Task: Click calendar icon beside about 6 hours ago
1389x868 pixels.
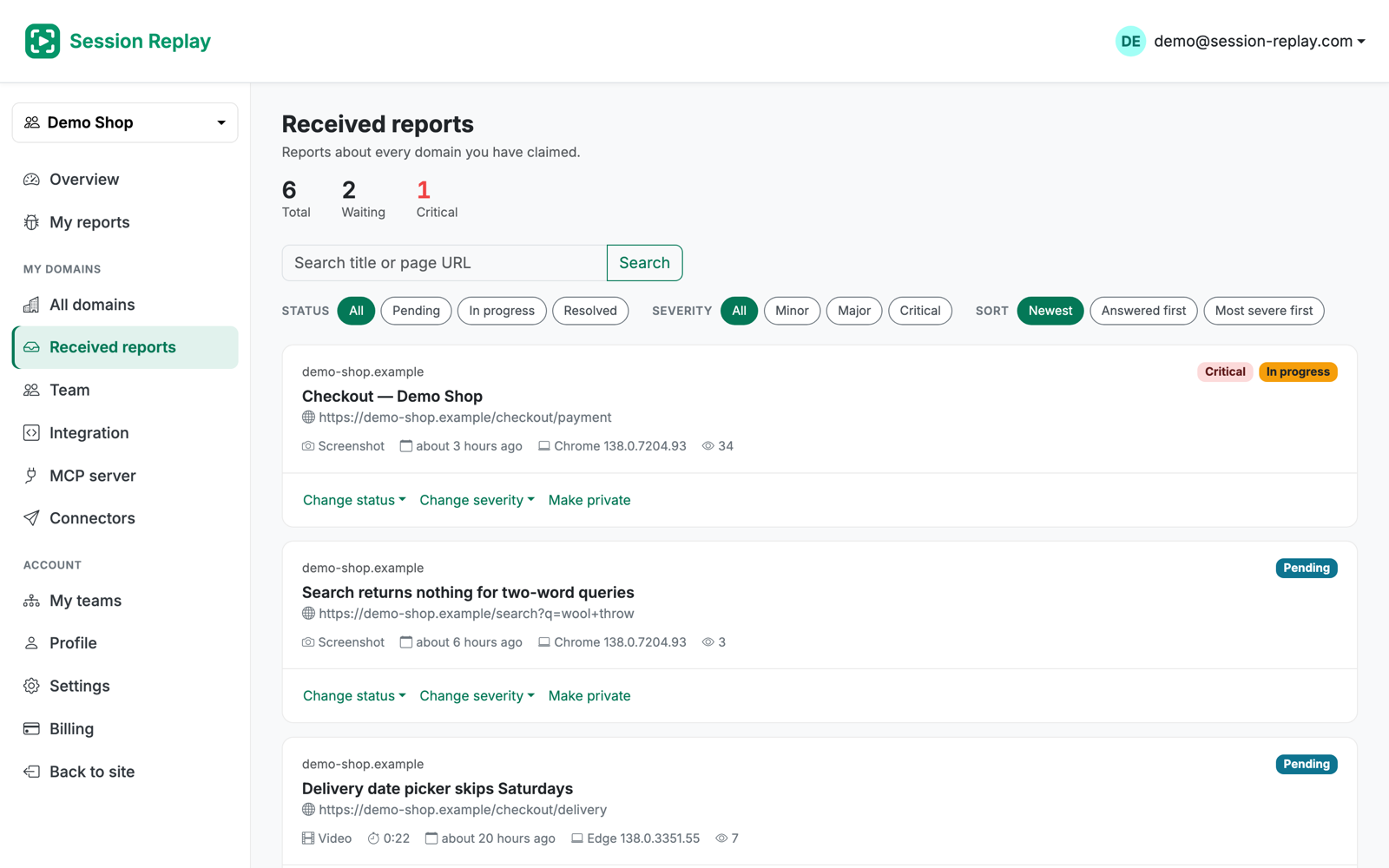Action: (x=405, y=642)
